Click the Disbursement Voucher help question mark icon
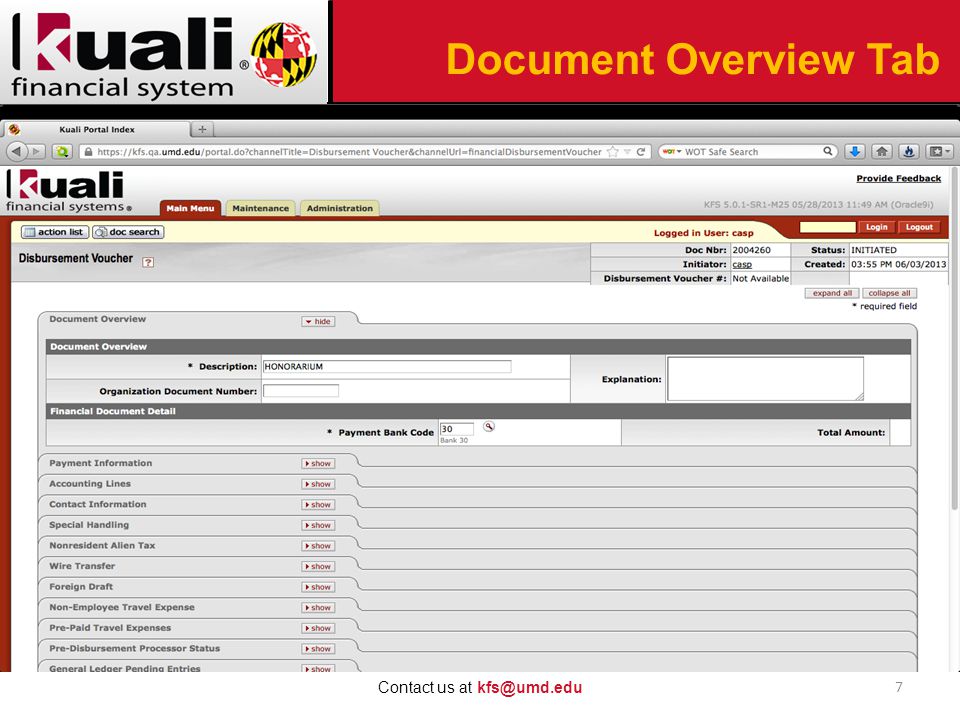Viewport: 960px width, 720px height. pos(148,262)
